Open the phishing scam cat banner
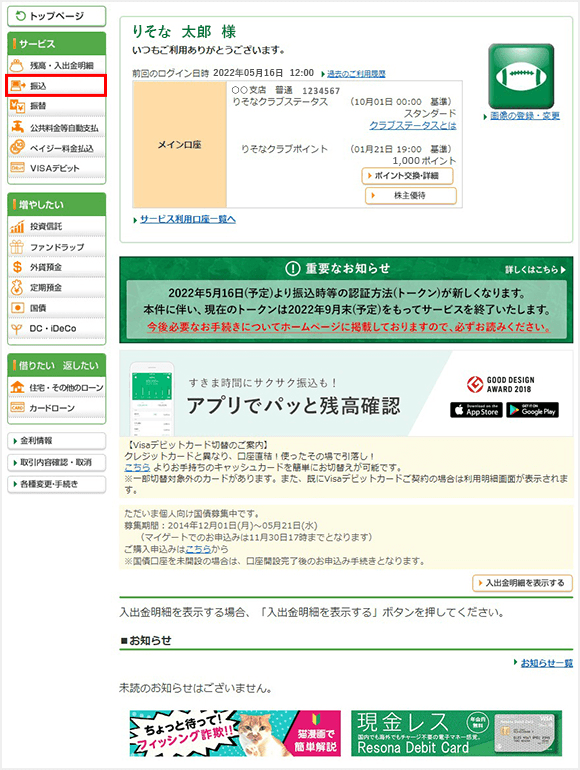The image size is (580, 770). [x=235, y=733]
